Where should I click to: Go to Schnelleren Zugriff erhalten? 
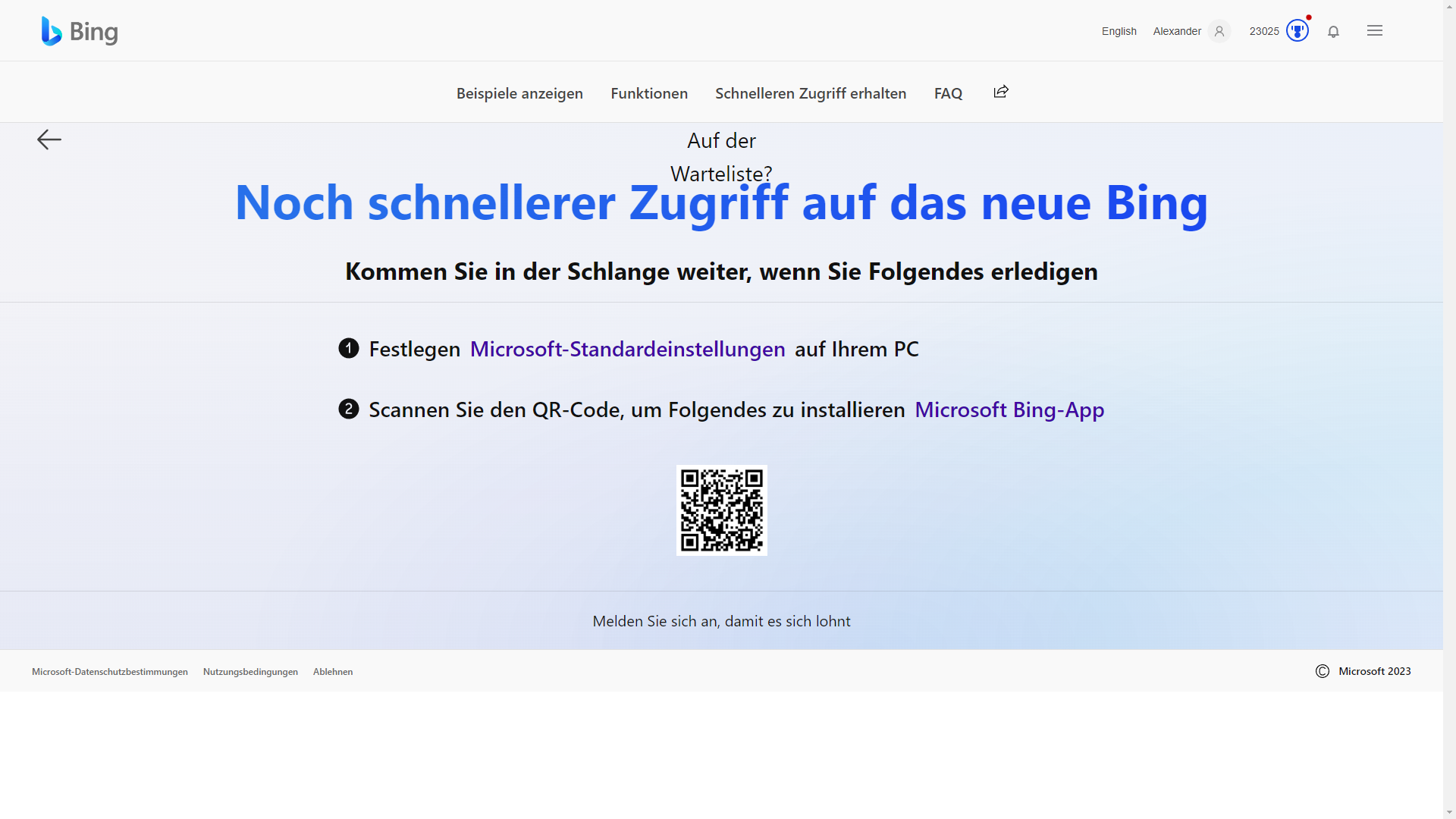click(x=811, y=93)
